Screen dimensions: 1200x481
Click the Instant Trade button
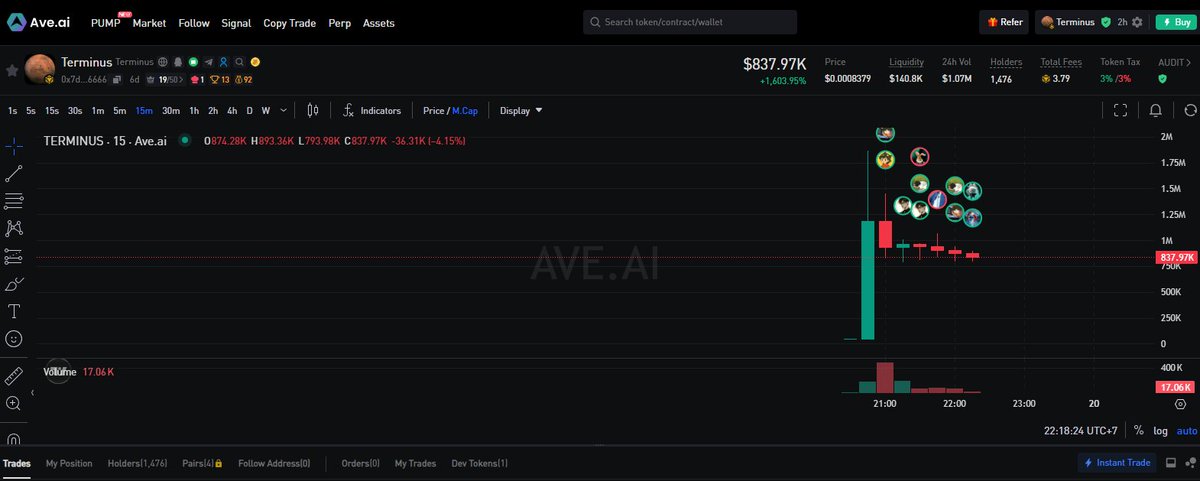coord(1117,462)
